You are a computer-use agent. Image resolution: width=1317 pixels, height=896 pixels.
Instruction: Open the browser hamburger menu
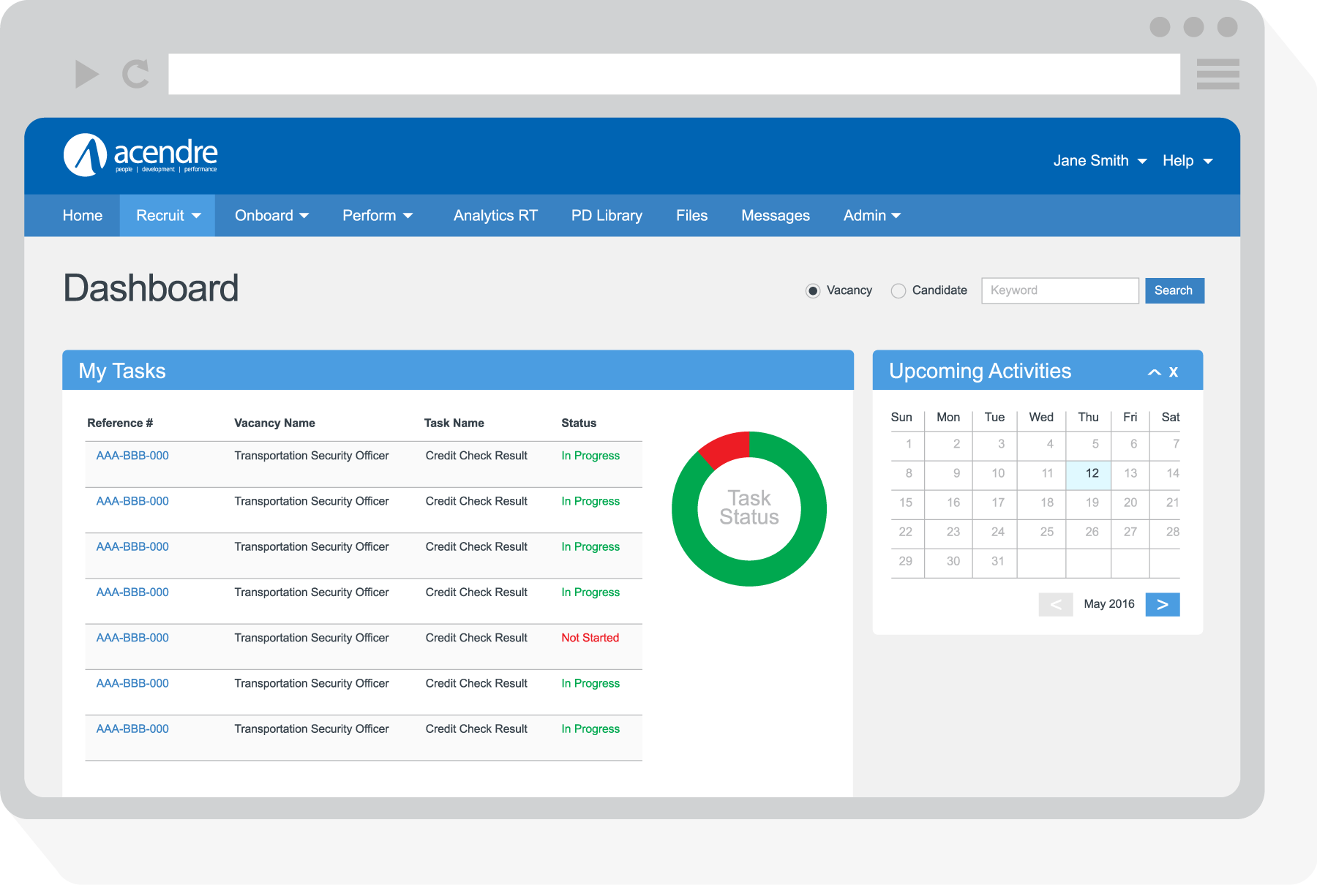1217,74
